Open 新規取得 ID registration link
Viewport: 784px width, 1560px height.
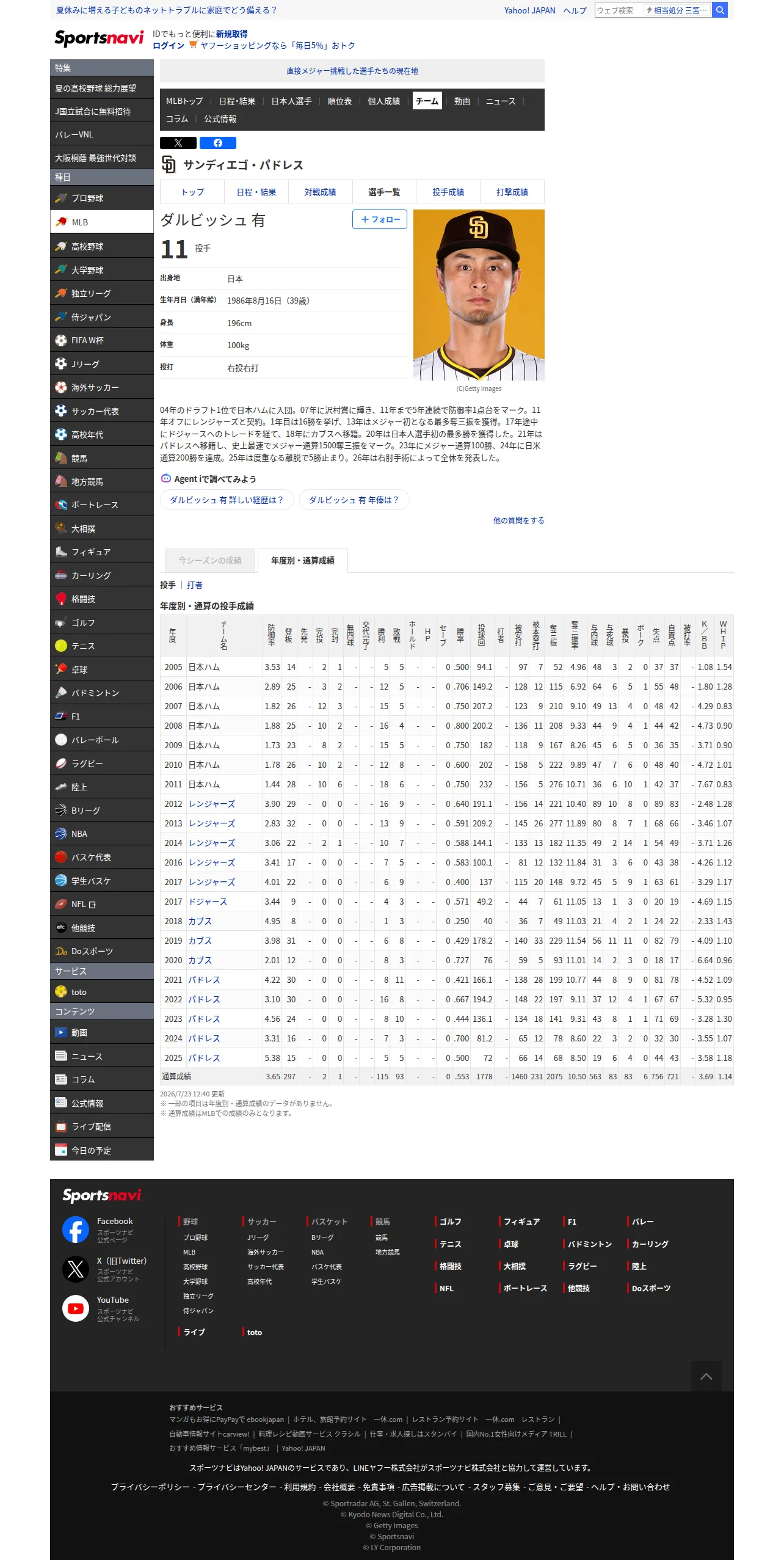click(x=232, y=34)
